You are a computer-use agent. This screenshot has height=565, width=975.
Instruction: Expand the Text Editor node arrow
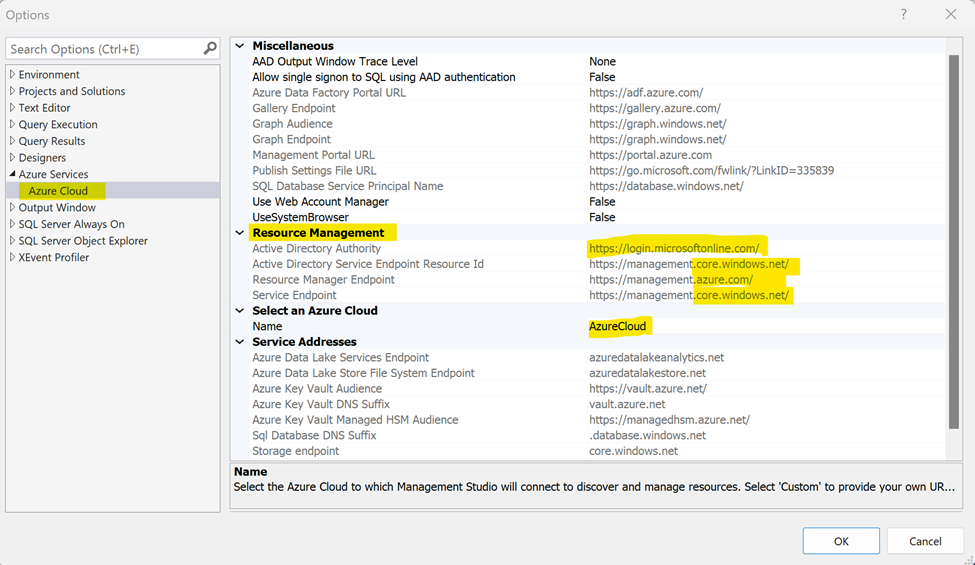[12, 108]
